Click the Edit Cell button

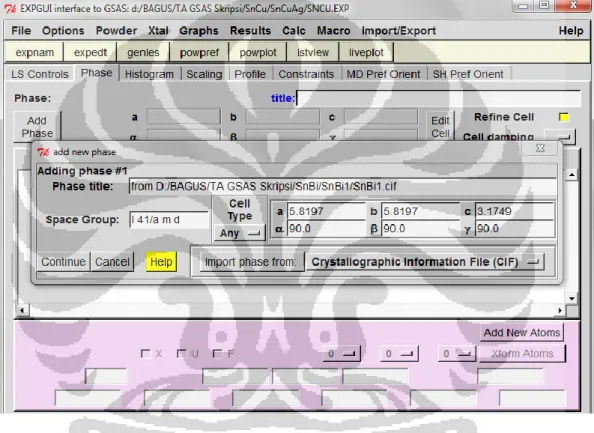click(x=440, y=127)
